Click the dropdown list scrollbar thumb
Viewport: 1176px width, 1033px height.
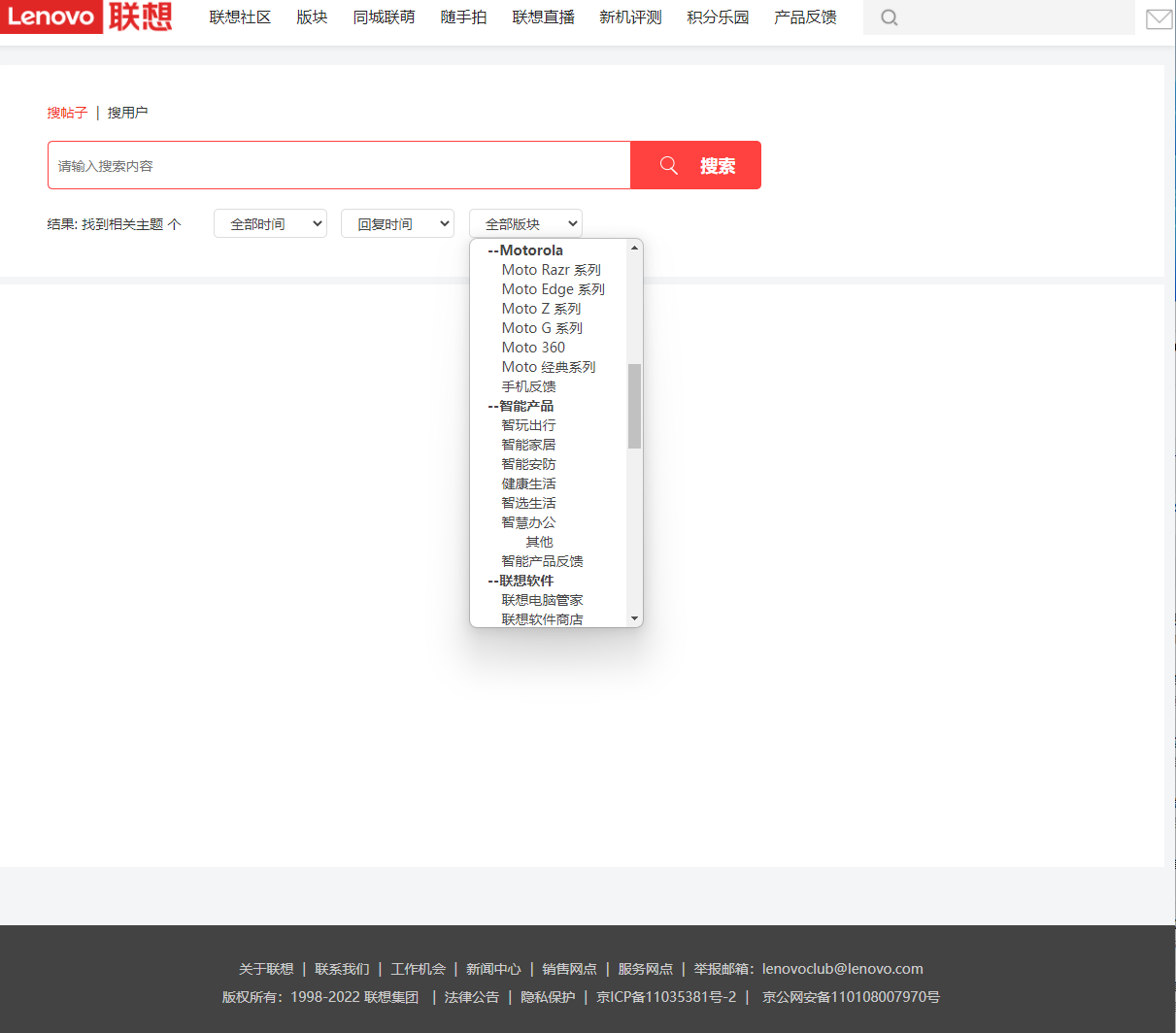(x=634, y=406)
